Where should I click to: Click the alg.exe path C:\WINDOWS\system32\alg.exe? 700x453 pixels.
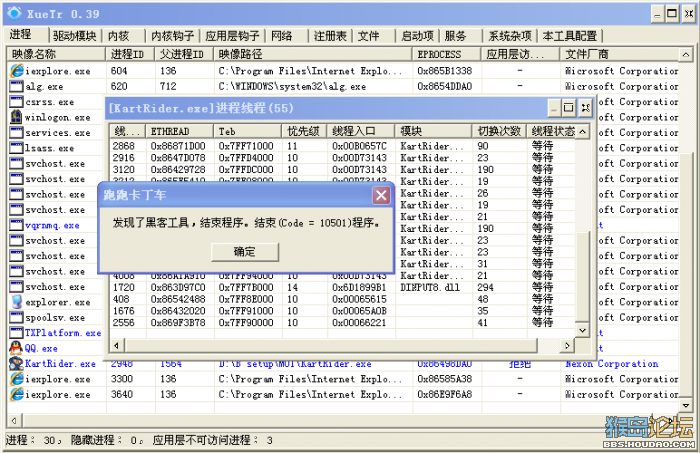[292, 86]
